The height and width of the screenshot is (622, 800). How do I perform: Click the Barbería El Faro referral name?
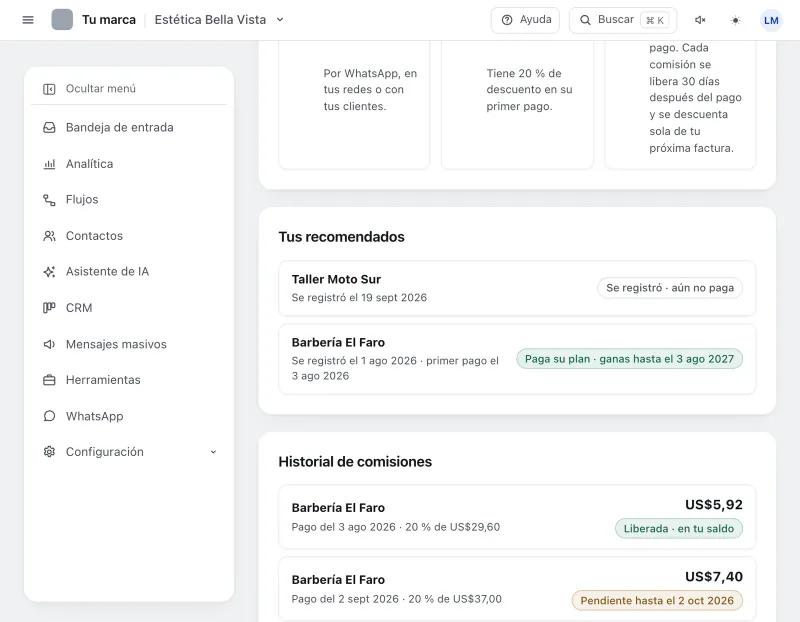[338, 342]
